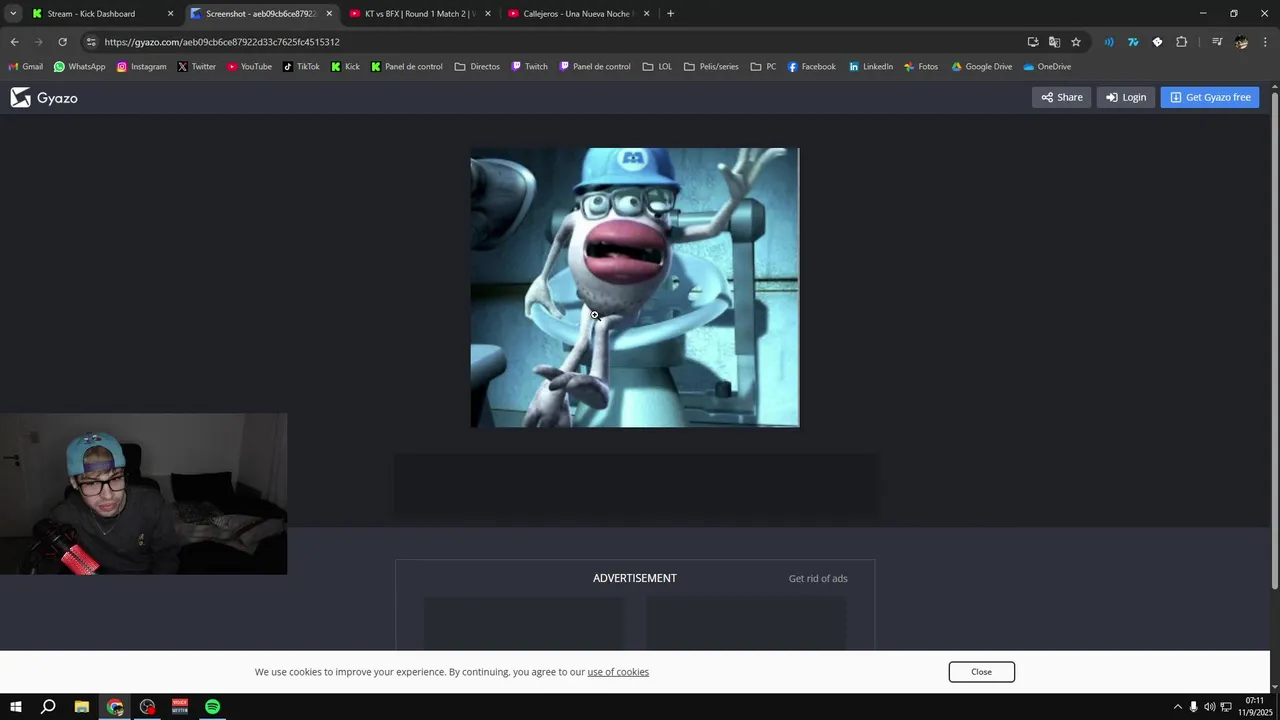This screenshot has width=1280, height=720.
Task: Click the install app icon in address bar
Action: (1033, 42)
